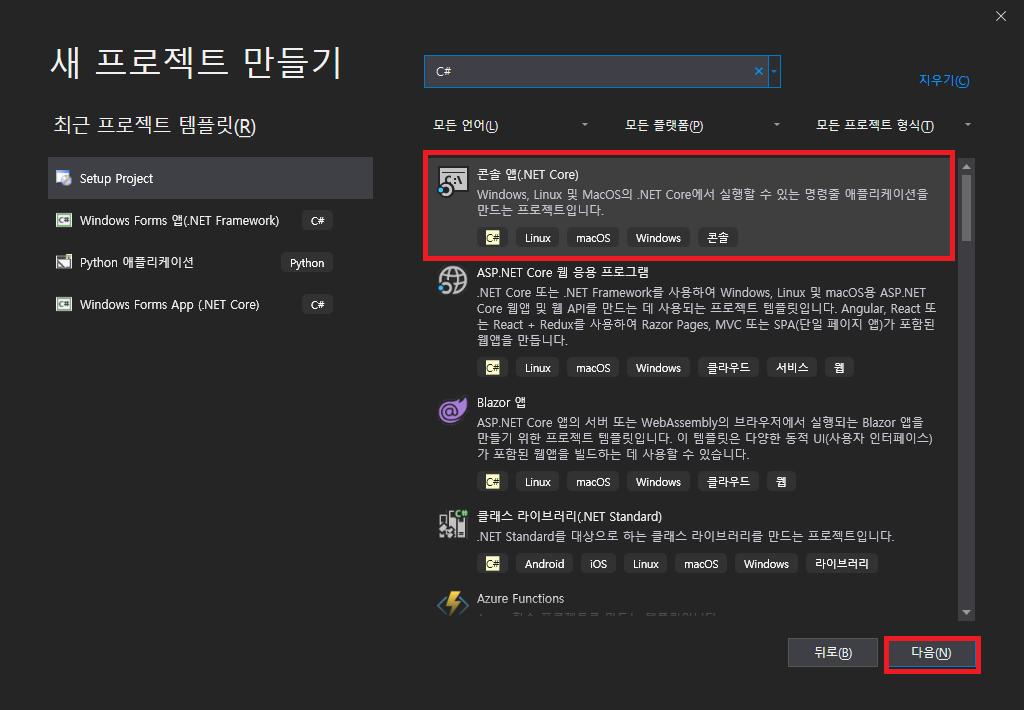Click the Windows tag under 콘솔 앱
This screenshot has height=710, width=1024.
[x=658, y=238]
